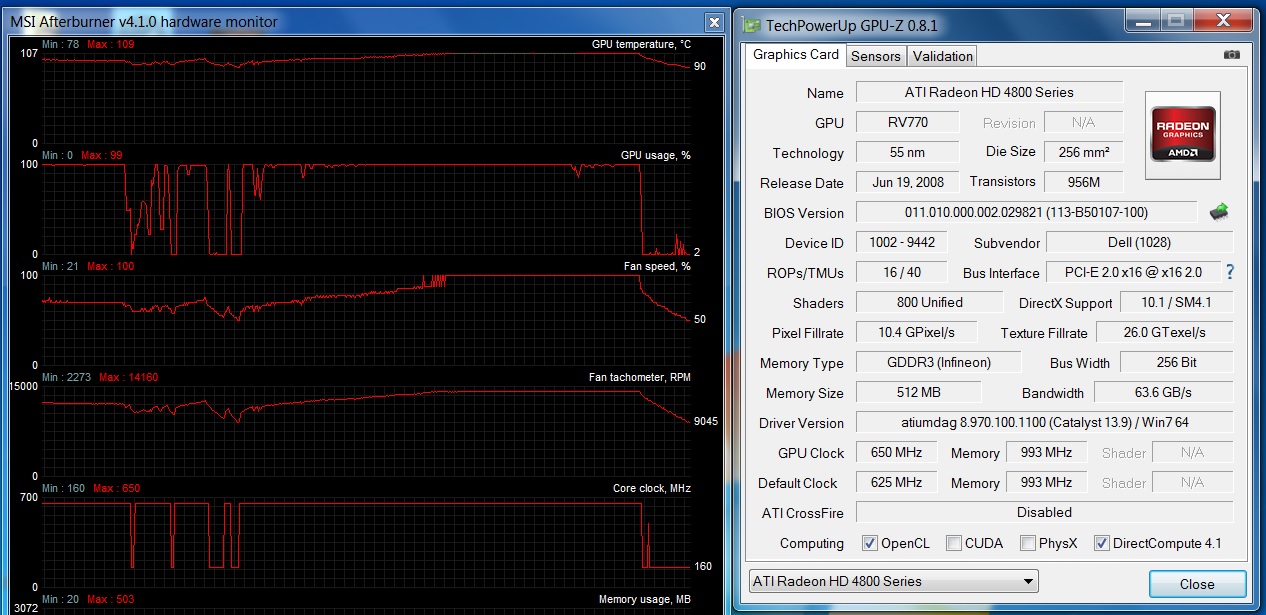
Task: Click the "Memory usage, MB" graph label
Action: pyautogui.click(x=644, y=600)
